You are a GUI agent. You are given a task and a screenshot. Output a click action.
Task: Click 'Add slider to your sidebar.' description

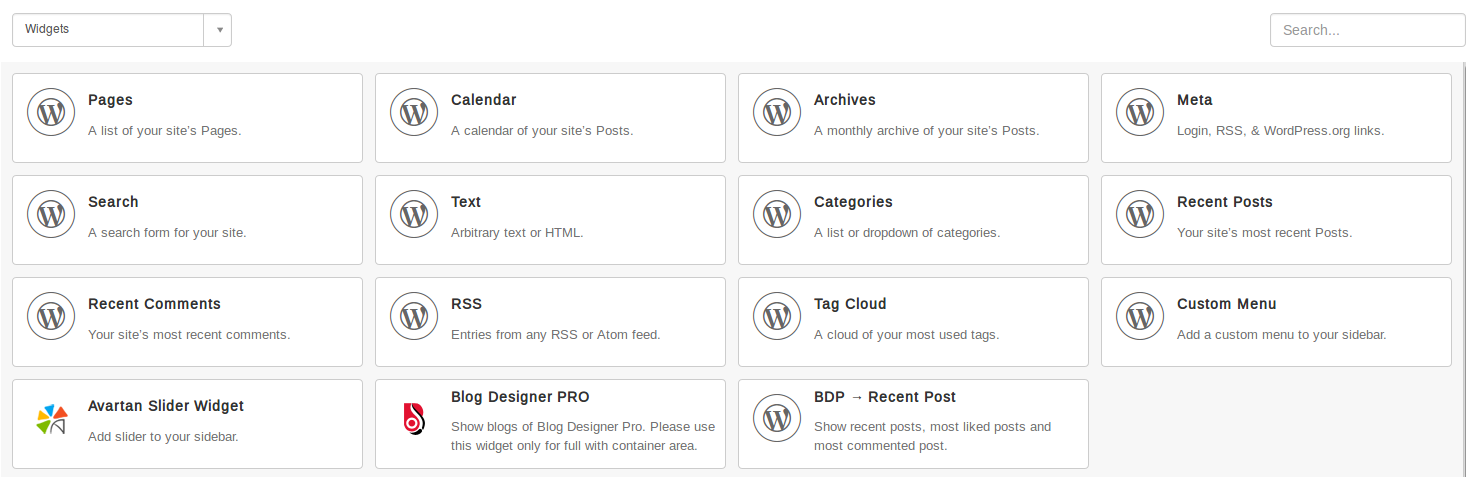point(163,436)
